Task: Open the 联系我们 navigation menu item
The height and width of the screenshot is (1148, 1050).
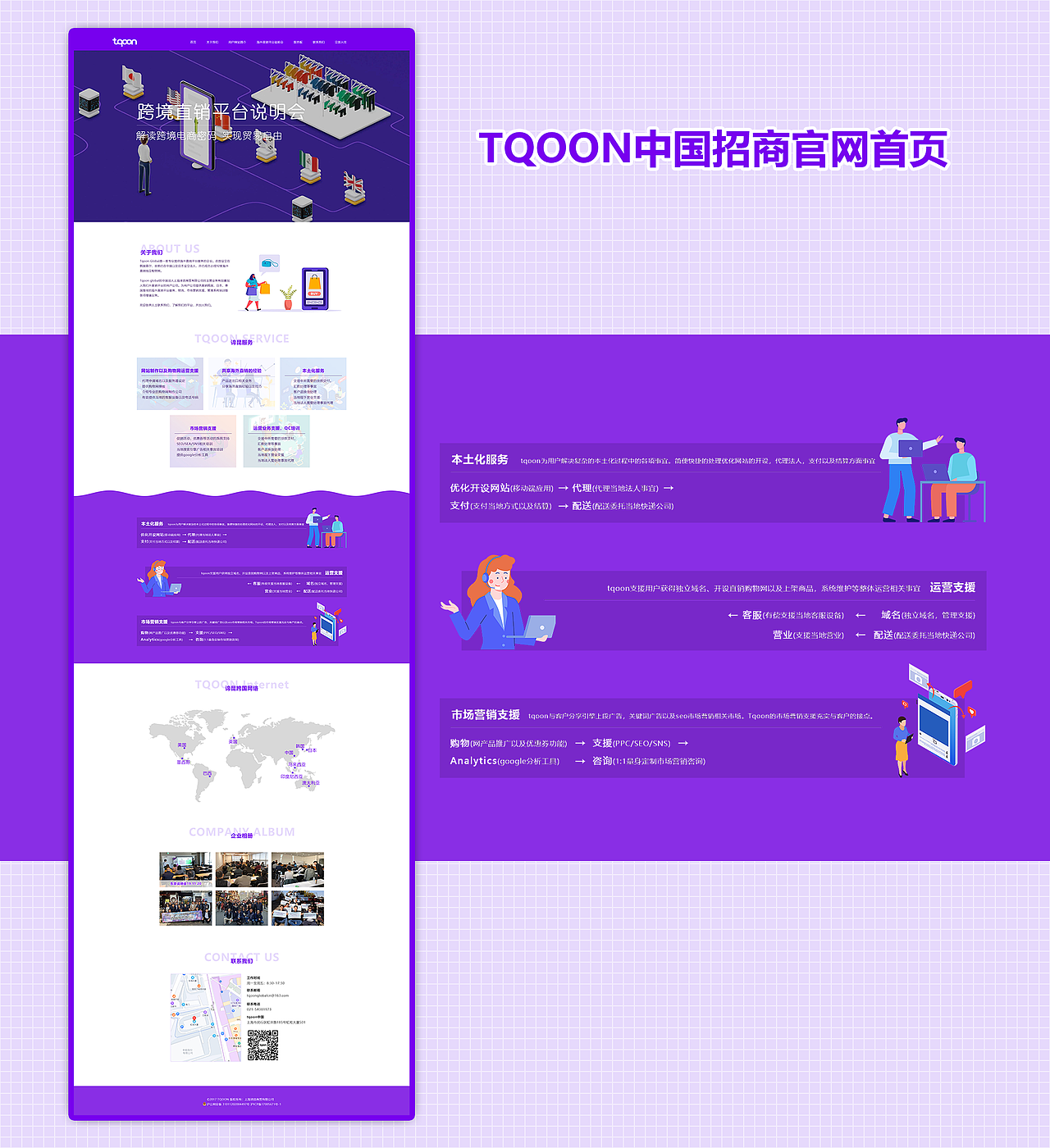Action: [x=317, y=41]
